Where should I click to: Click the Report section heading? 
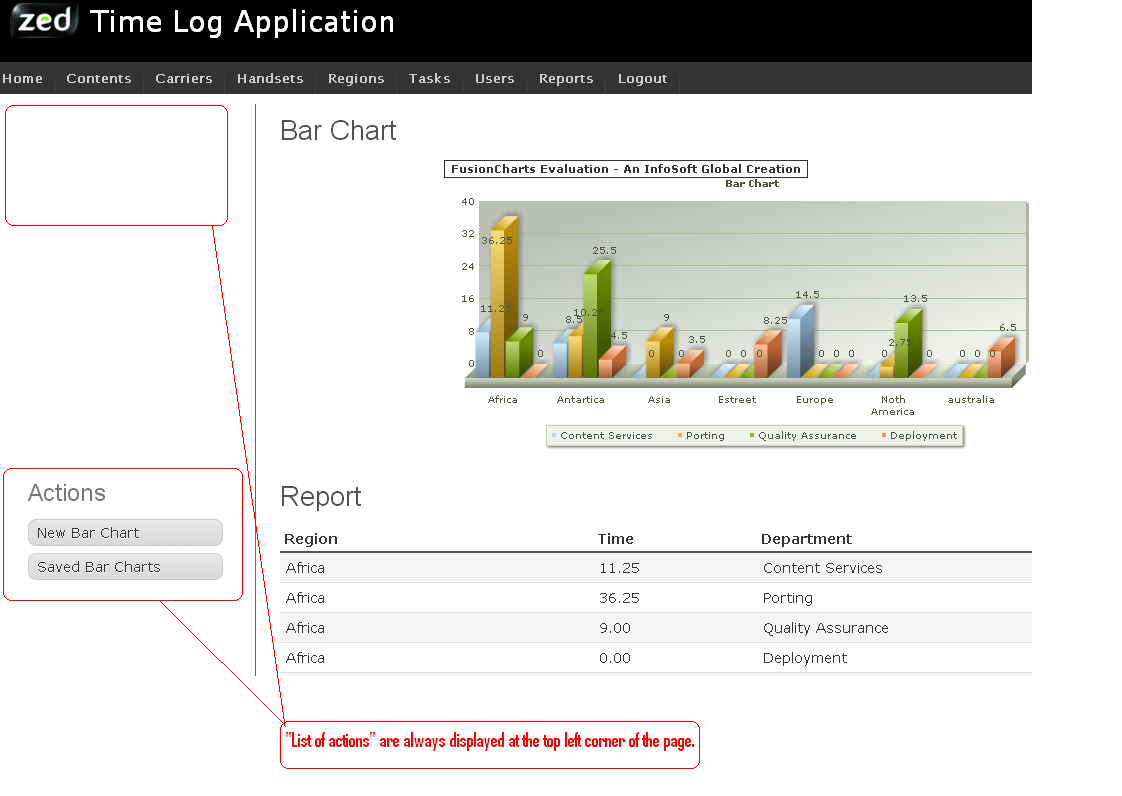(x=321, y=497)
